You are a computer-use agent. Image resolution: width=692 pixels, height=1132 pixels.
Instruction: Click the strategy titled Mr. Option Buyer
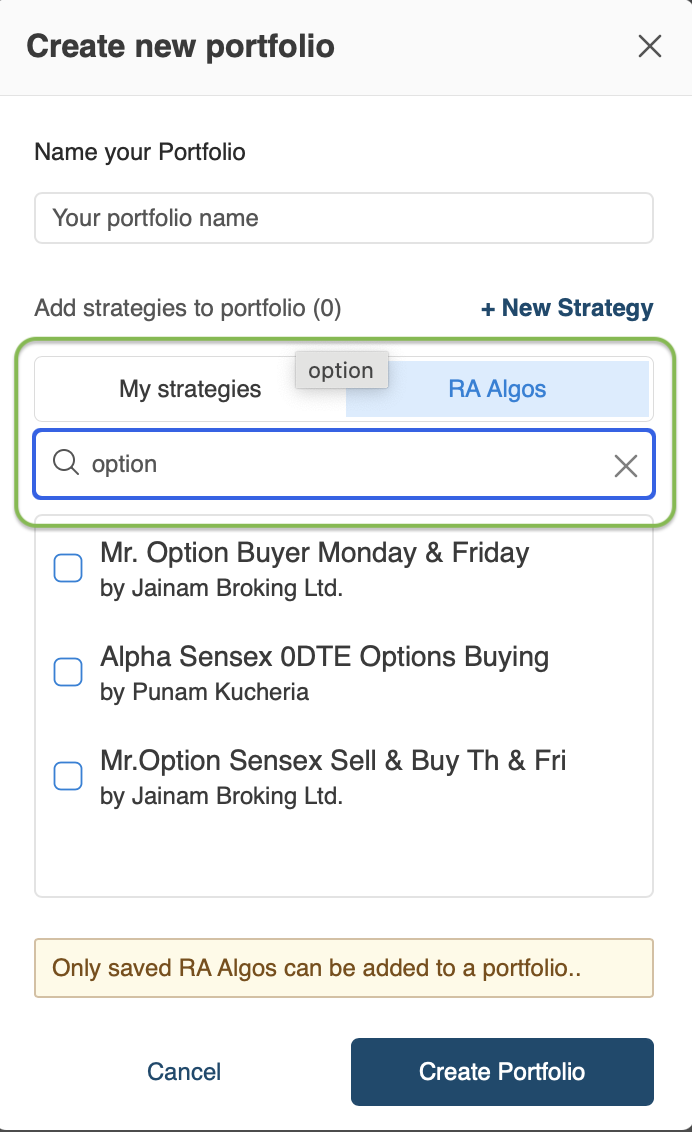(x=314, y=552)
